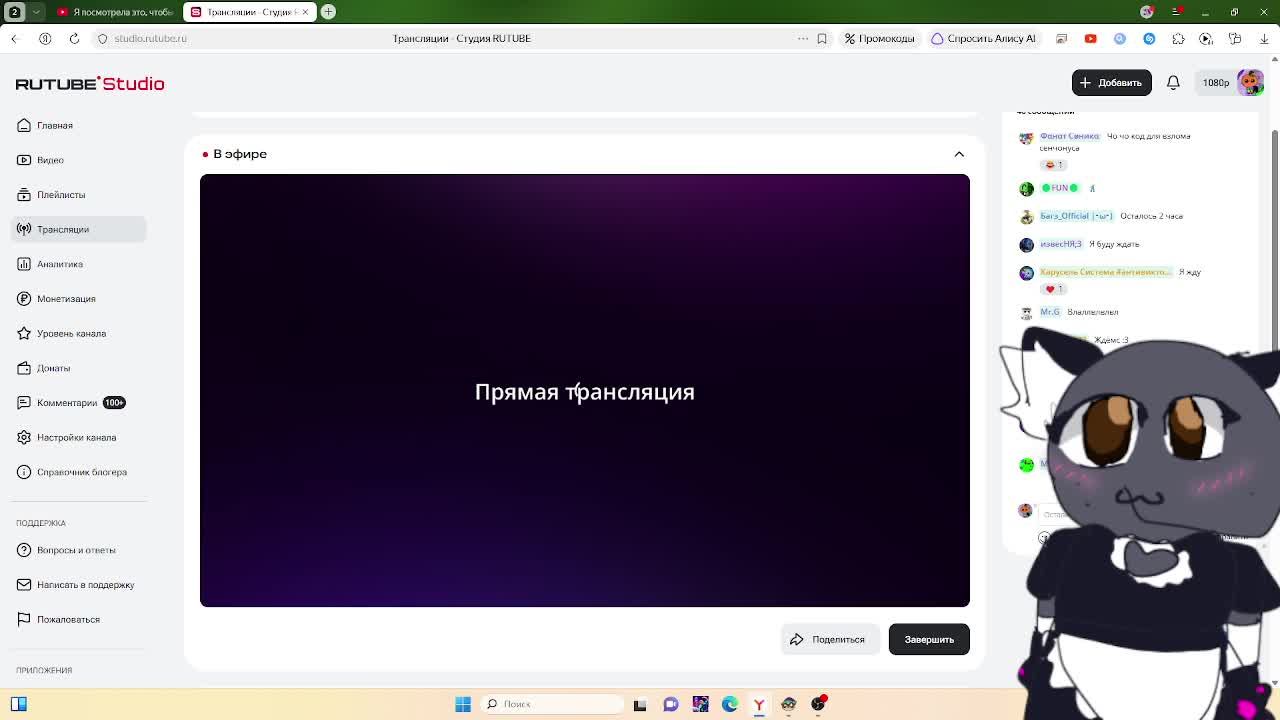End the stream with Завершить
This screenshot has width=1280, height=720.
tap(929, 639)
